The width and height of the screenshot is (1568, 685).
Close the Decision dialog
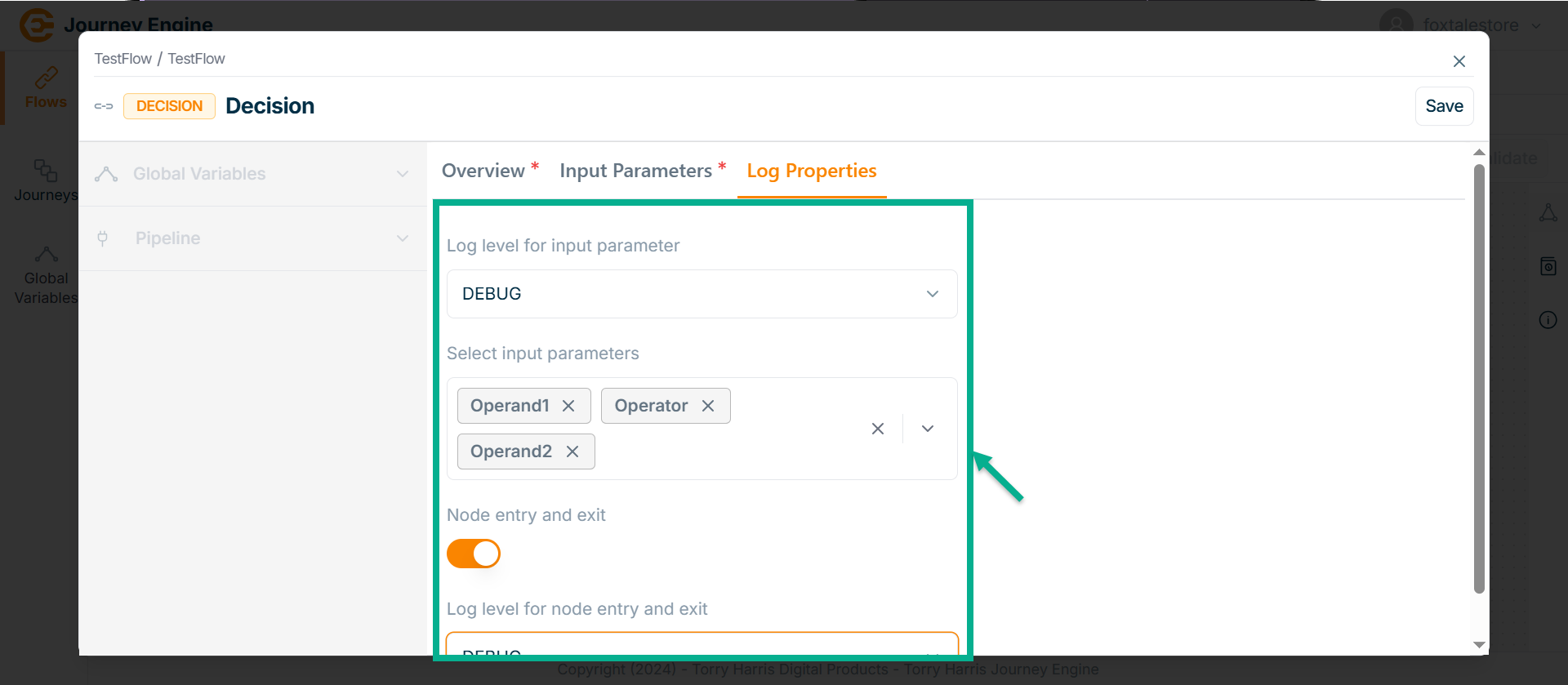(x=1459, y=61)
